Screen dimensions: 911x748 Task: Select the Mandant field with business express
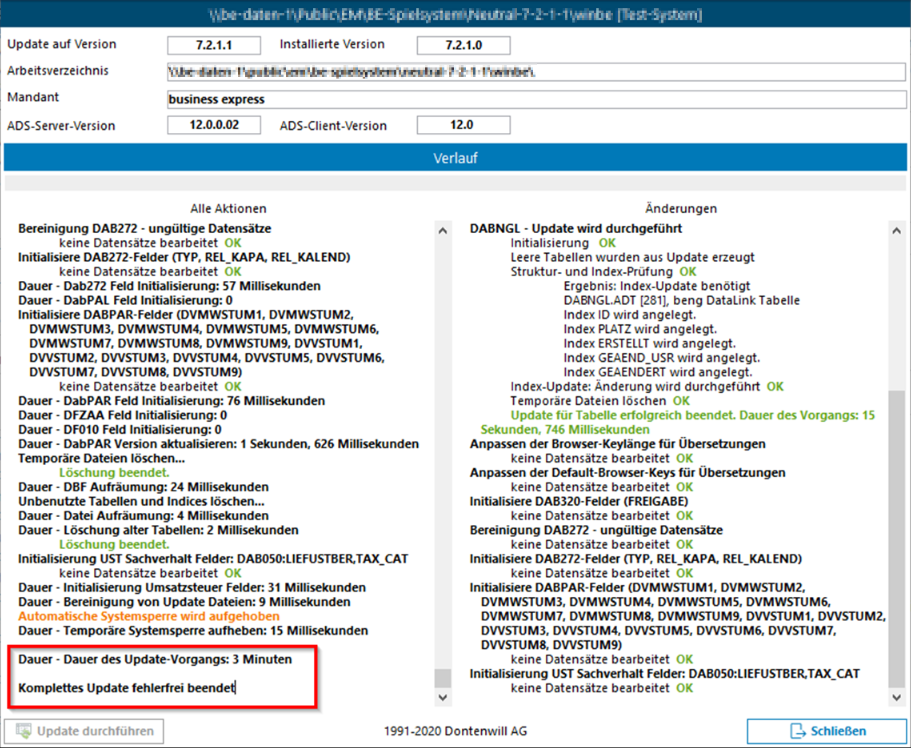tap(536, 99)
